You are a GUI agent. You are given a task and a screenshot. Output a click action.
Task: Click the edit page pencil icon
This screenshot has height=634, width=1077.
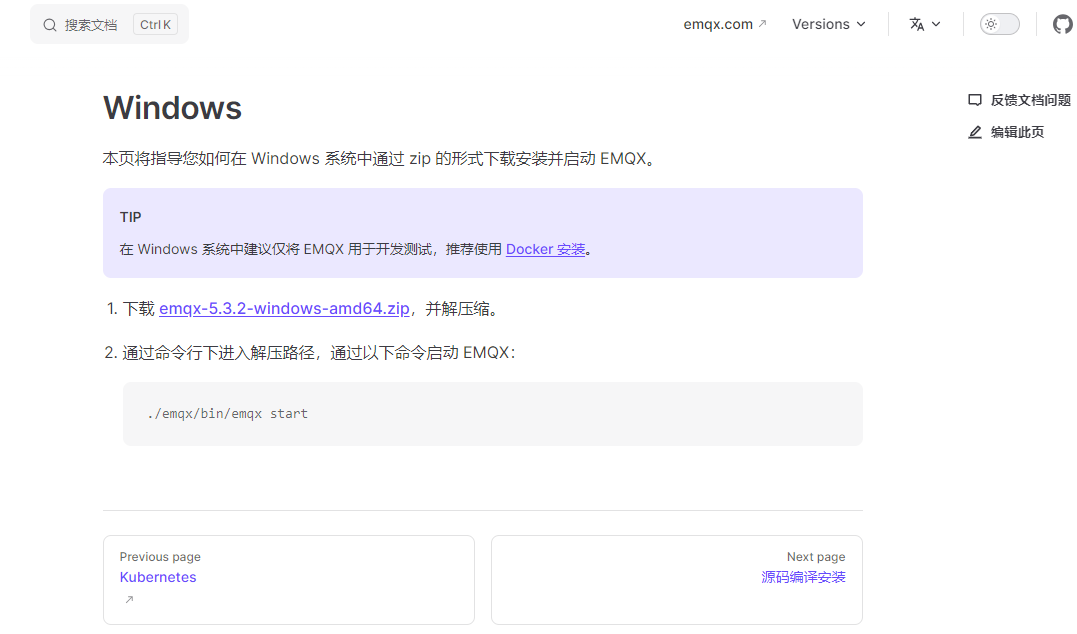pos(975,132)
